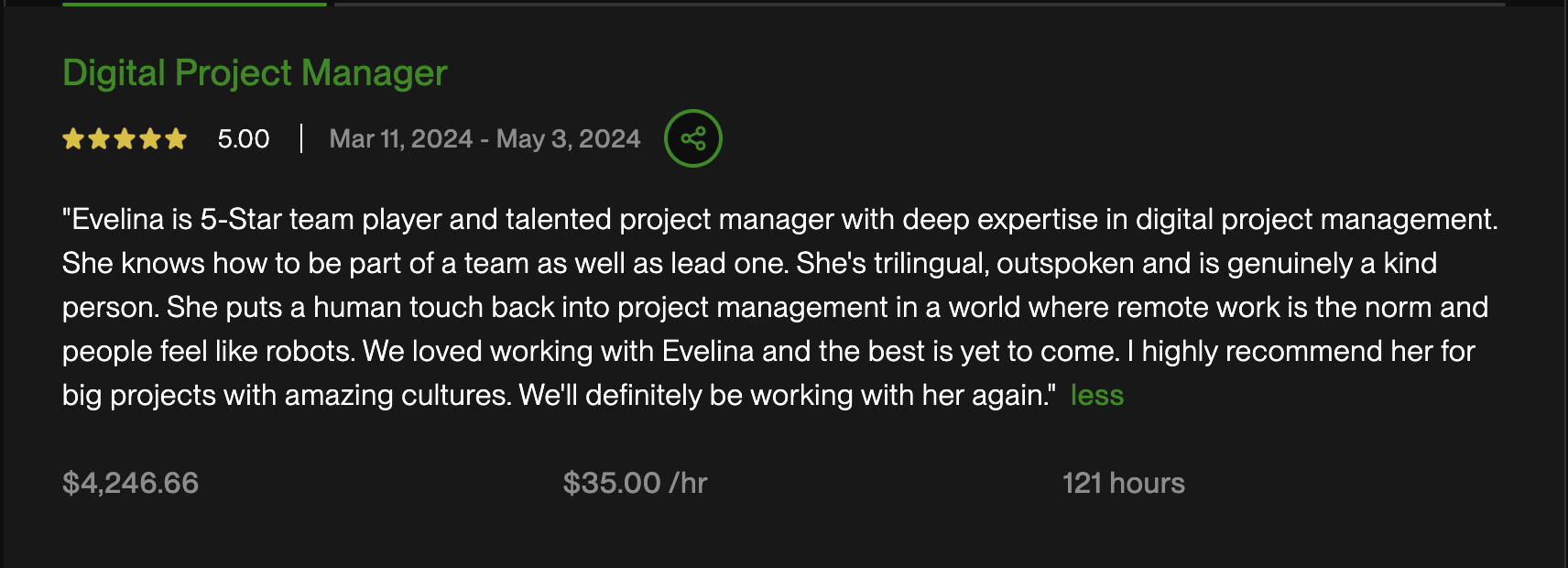Click the first gold rating star
This screenshot has height=568, width=1568.
coord(73,139)
